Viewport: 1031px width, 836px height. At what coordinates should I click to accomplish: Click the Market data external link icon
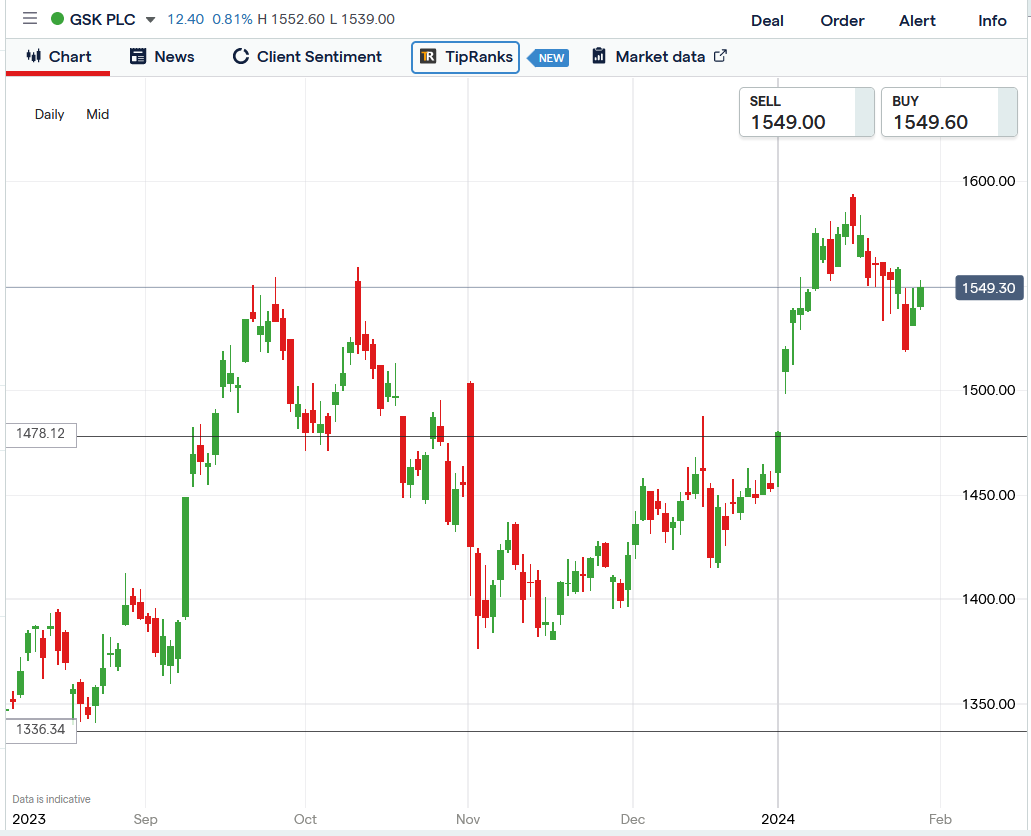[x=720, y=56]
